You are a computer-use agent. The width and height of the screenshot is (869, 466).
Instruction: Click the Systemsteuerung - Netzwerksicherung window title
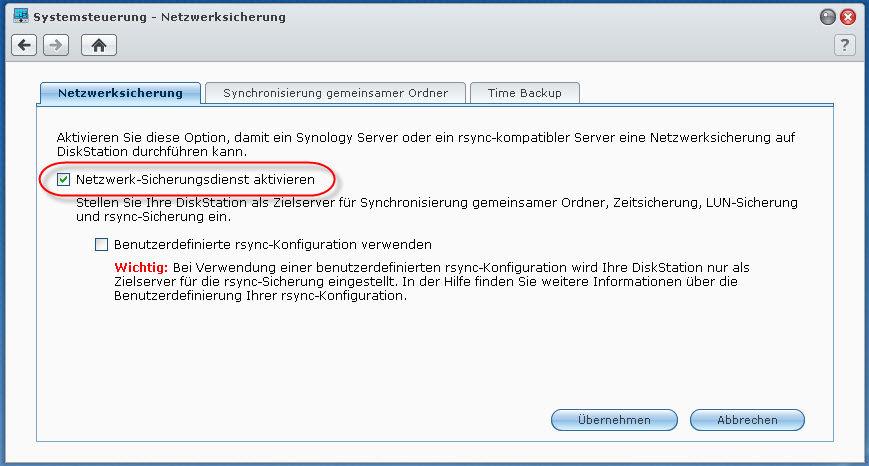pyautogui.click(x=160, y=17)
